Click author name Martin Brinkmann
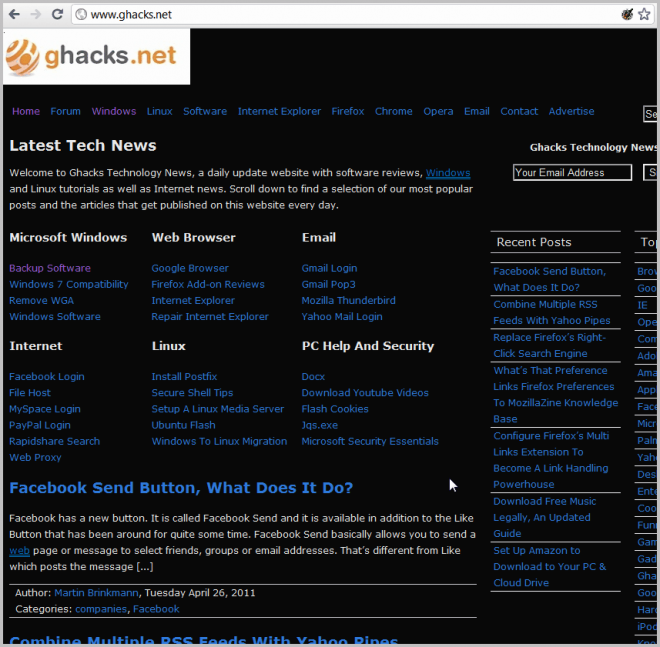This screenshot has width=660, height=647. [x=97, y=593]
